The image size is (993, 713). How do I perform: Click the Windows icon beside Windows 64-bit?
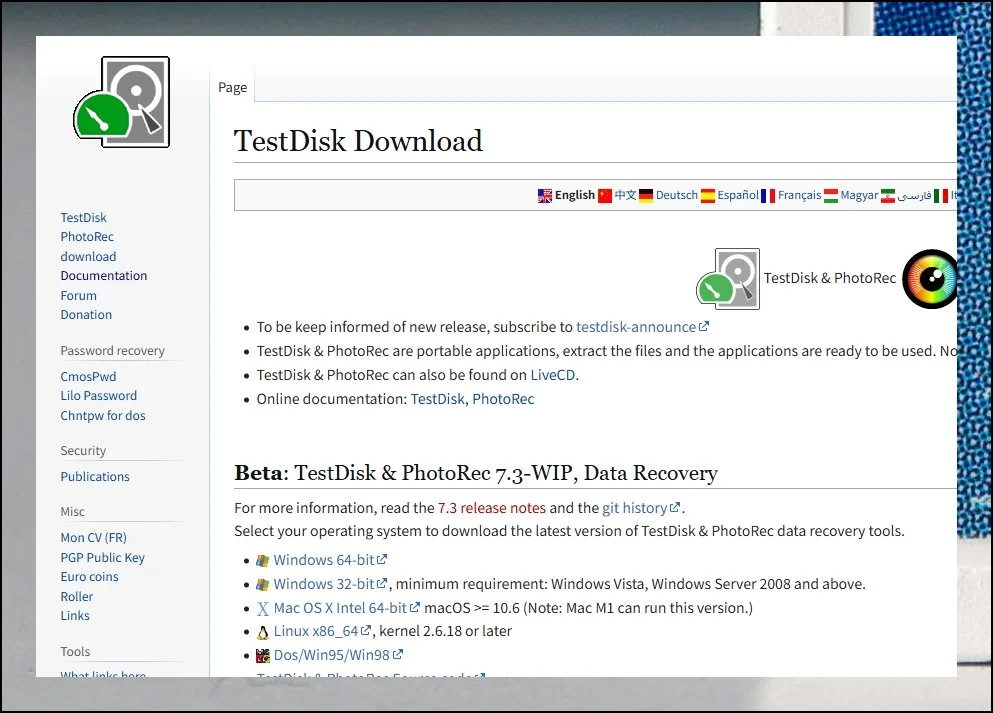[x=263, y=561]
